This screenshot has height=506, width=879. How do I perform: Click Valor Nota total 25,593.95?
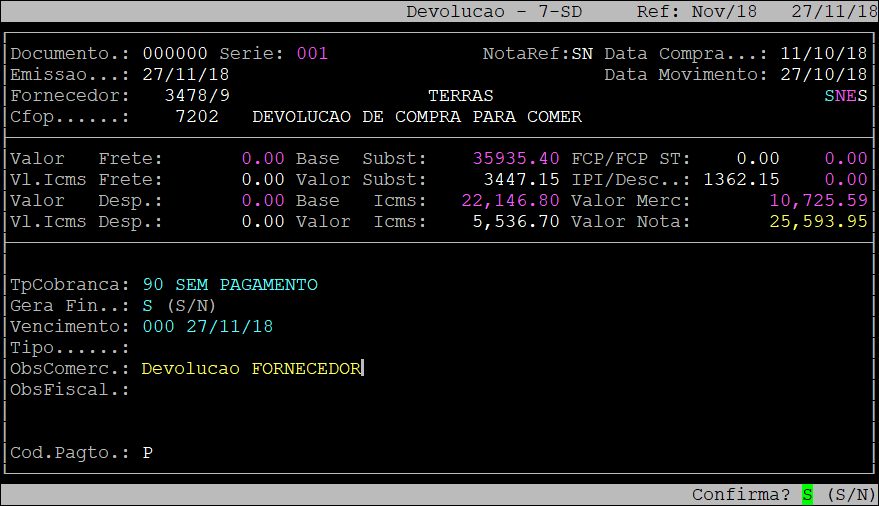[x=818, y=222]
